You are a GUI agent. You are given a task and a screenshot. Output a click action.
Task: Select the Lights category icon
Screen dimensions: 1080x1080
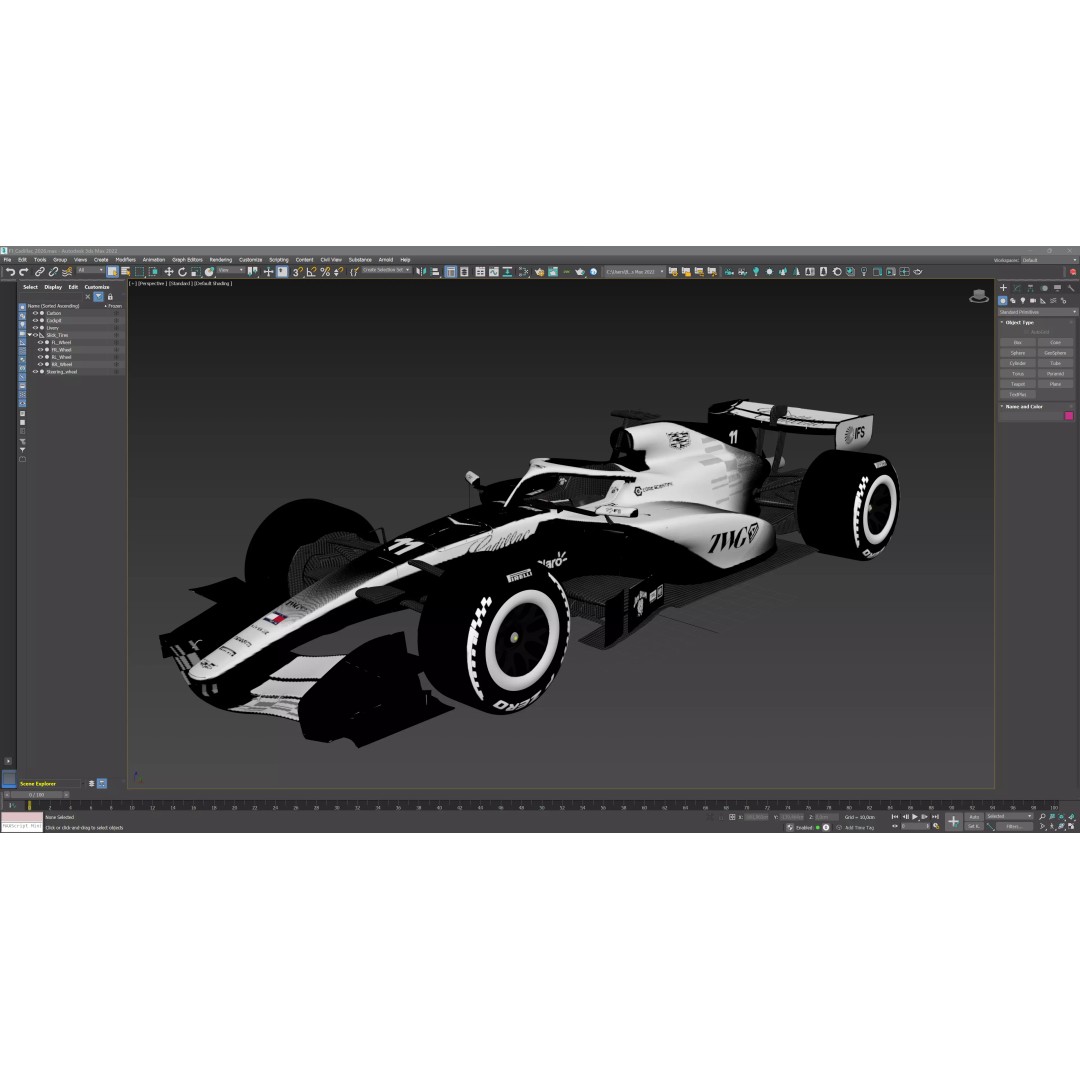click(1022, 301)
